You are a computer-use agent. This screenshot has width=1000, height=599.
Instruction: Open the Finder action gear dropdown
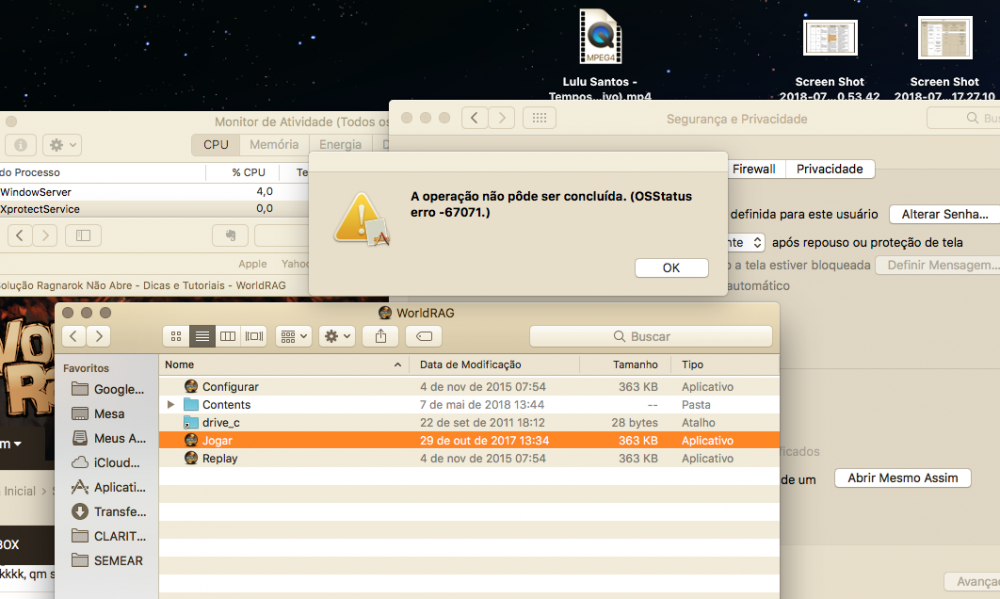tap(337, 336)
